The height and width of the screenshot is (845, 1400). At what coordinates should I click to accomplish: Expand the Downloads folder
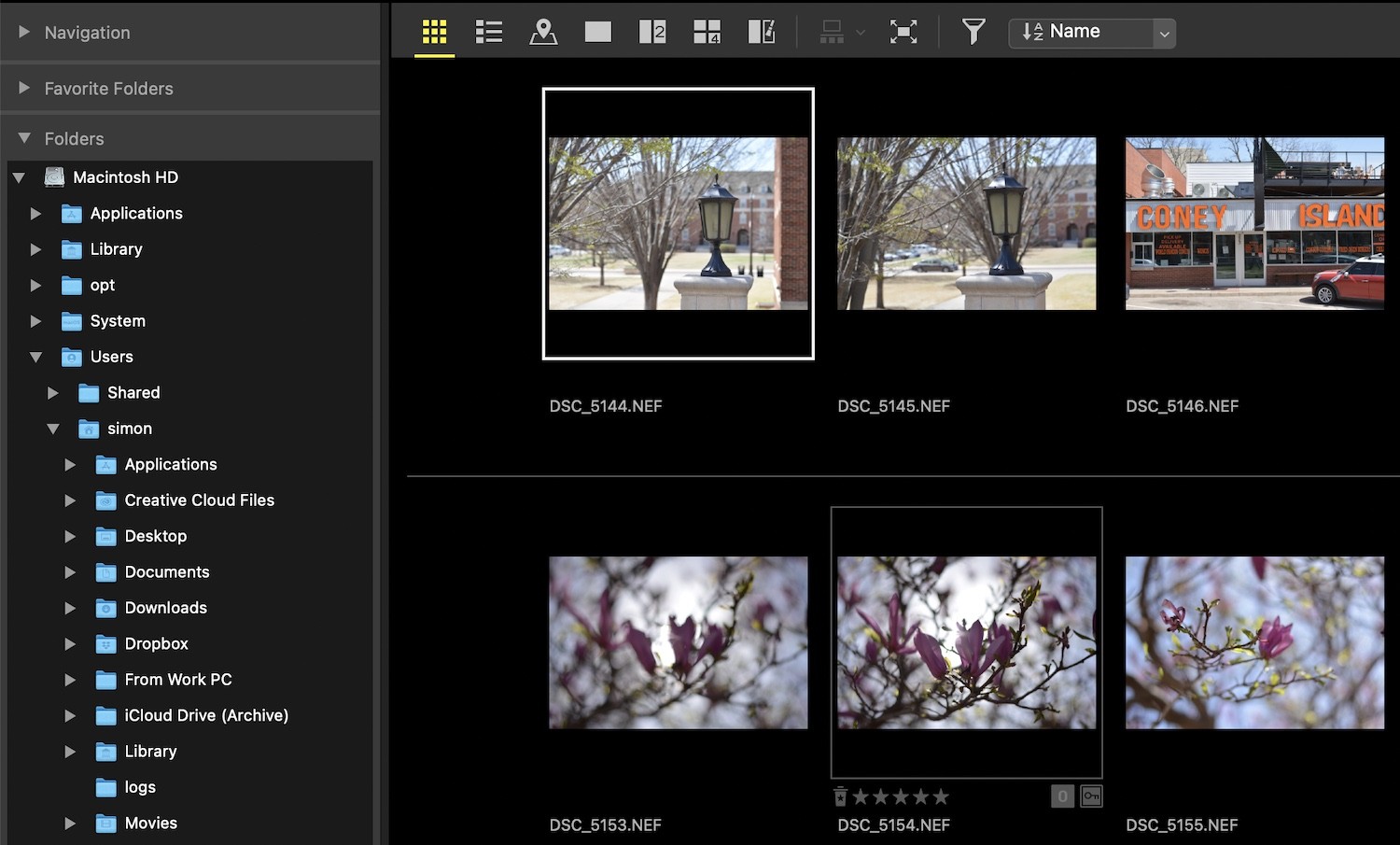(71, 608)
